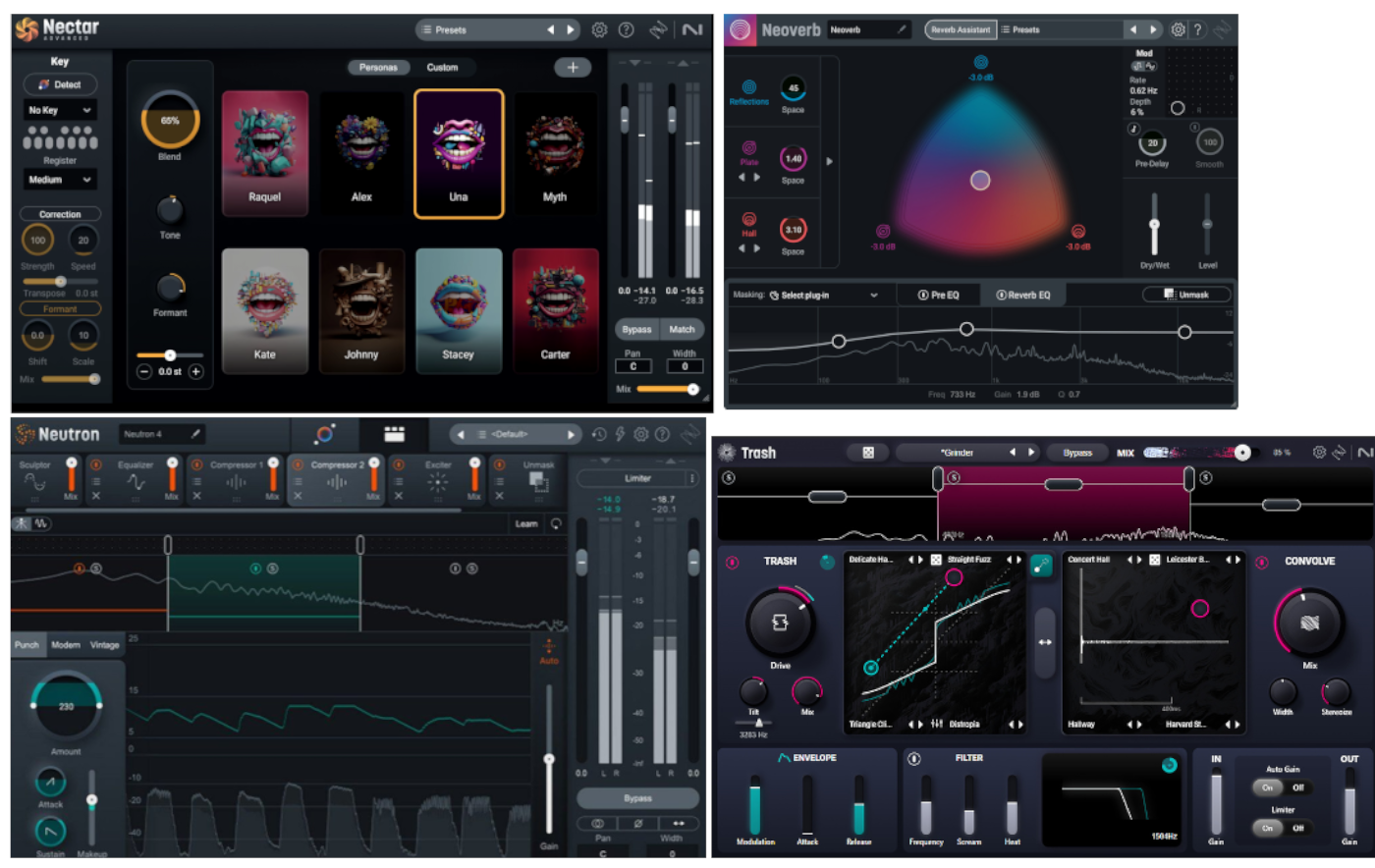Click Neoverb settings gear icon
1375x868 pixels.
(1178, 29)
